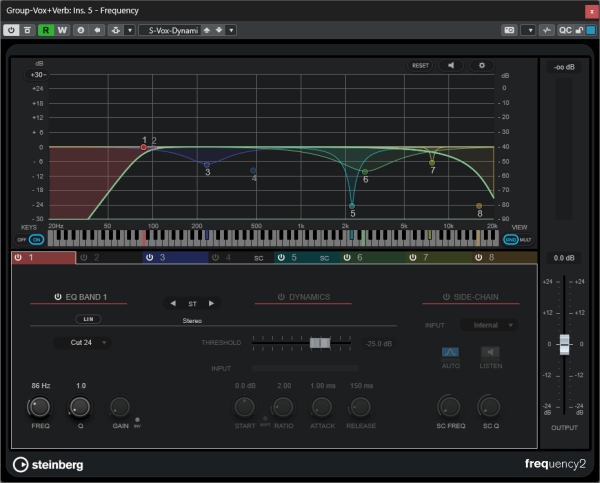Switch to band 3 tab
The height and width of the screenshot is (483, 600).
click(x=176, y=258)
